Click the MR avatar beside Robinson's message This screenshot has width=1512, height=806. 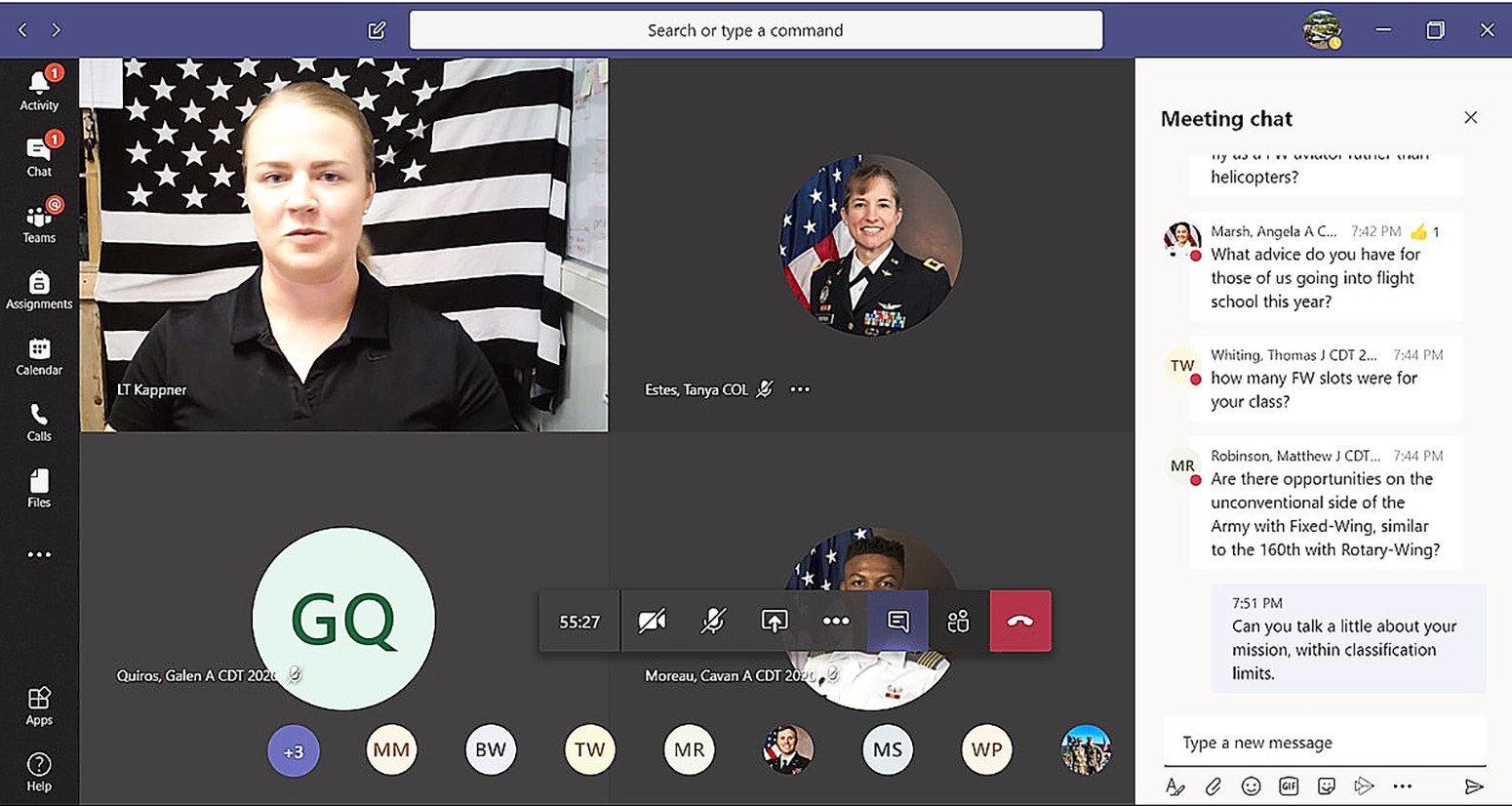(1182, 466)
